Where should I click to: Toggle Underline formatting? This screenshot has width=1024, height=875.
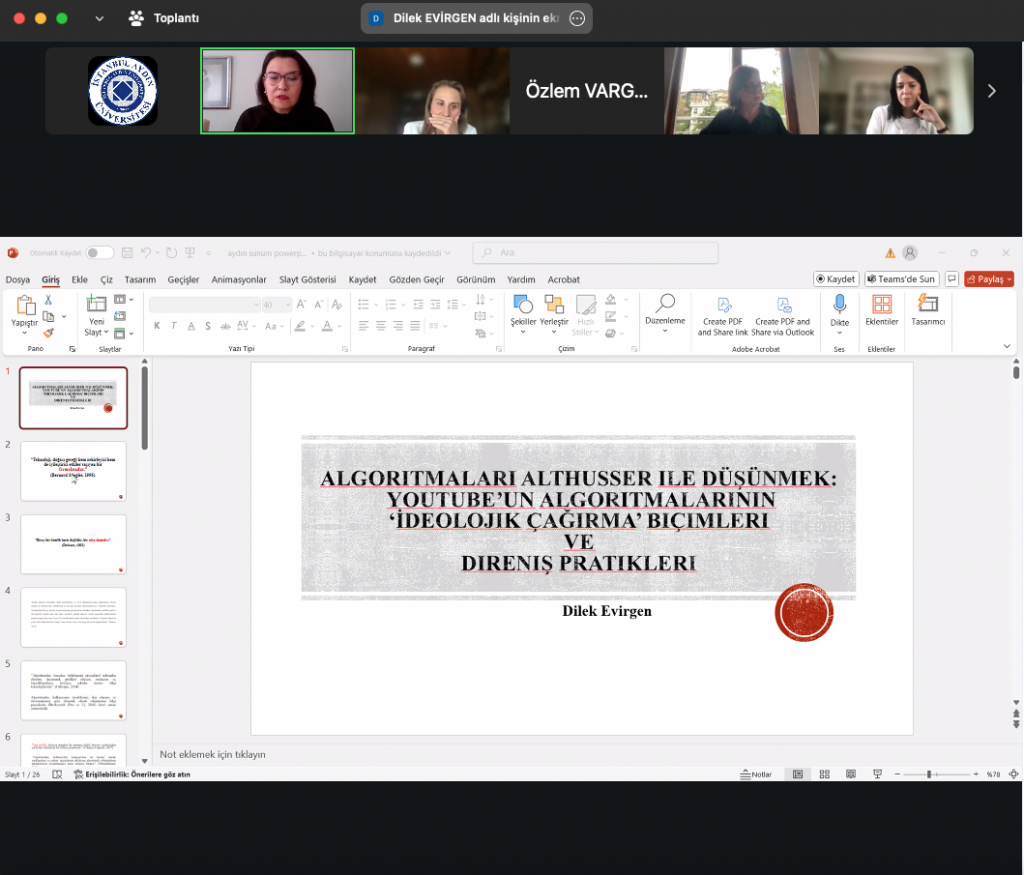click(191, 326)
